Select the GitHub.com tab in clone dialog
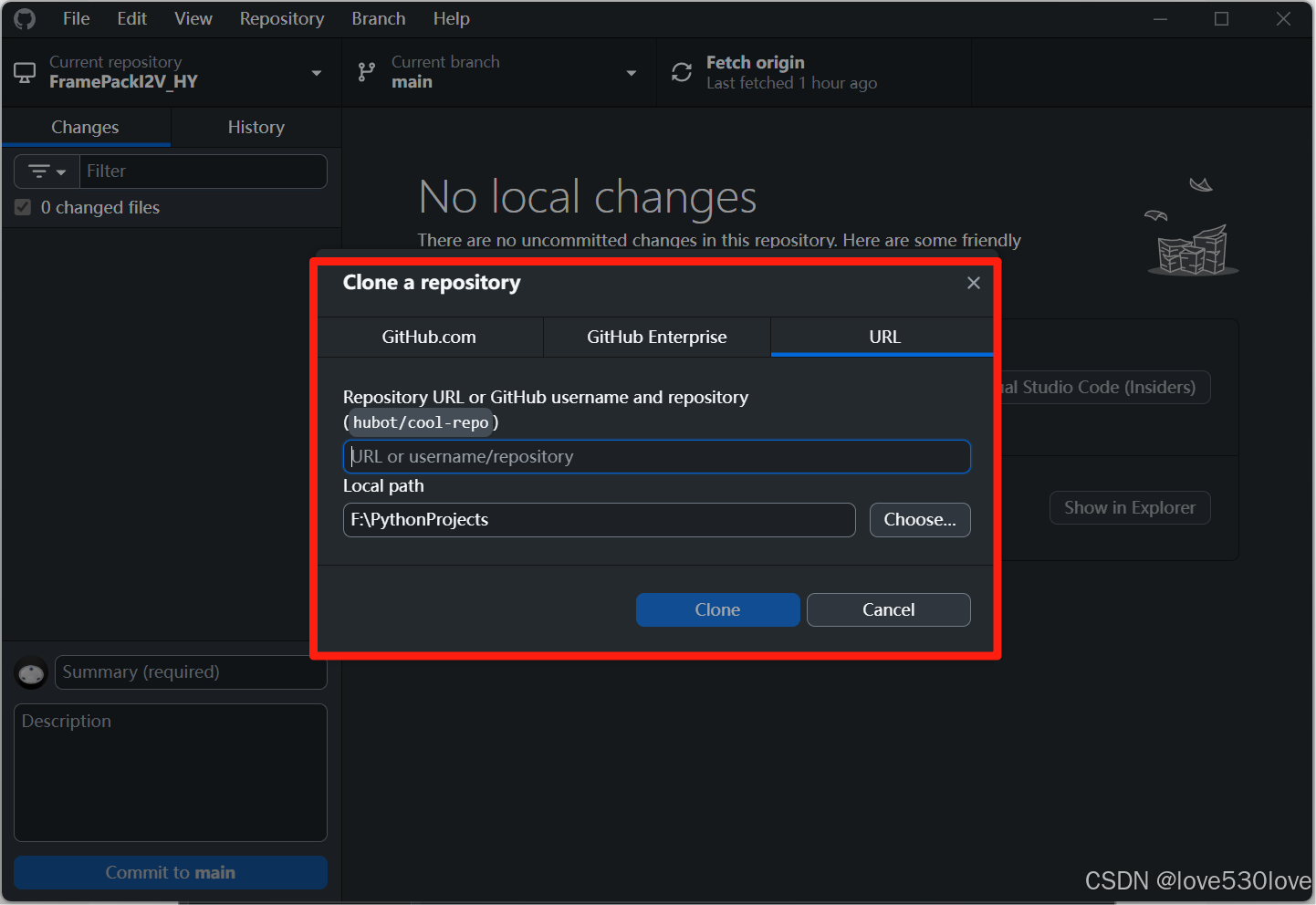Viewport: 1316px width, 905px height. click(429, 337)
